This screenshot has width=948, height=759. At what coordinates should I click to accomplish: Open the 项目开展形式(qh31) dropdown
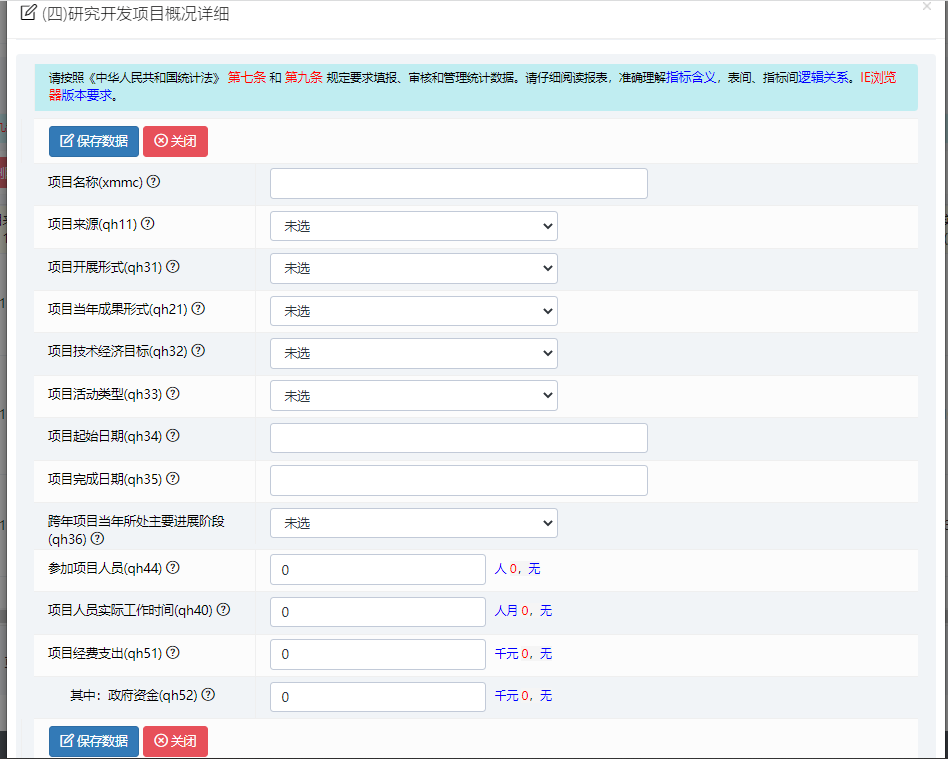[414, 268]
